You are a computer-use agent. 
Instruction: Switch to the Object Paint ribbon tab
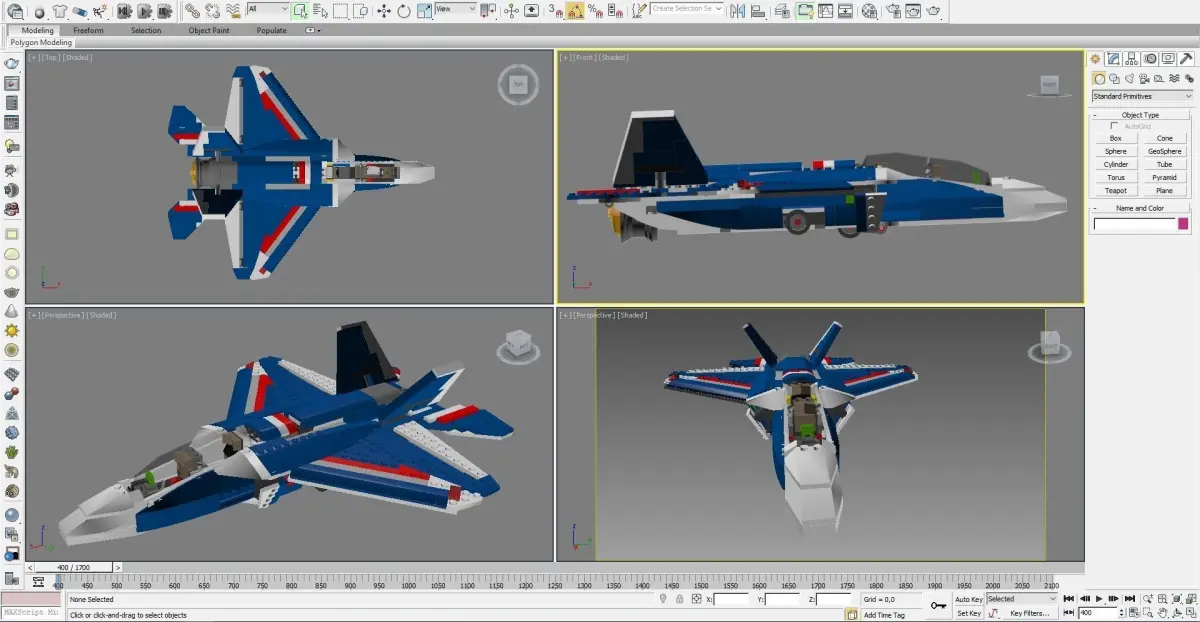[208, 30]
